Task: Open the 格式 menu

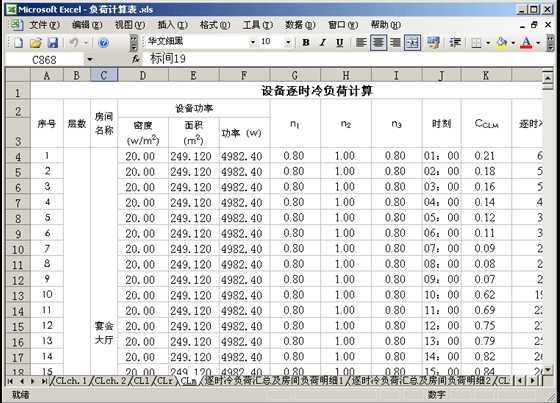Action: tap(215, 25)
